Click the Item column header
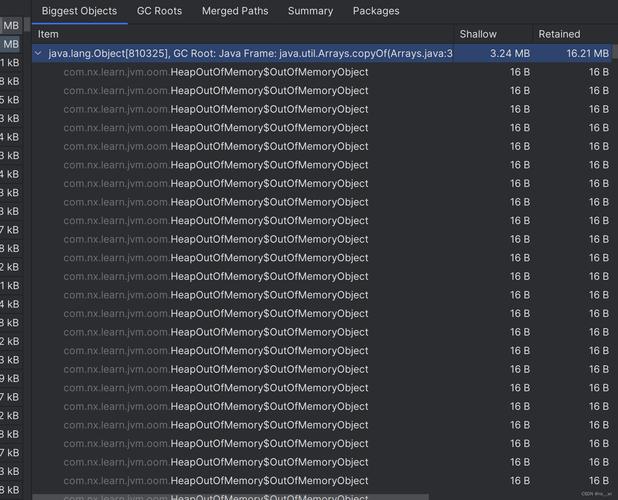This screenshot has height=500, width=618. (x=48, y=34)
